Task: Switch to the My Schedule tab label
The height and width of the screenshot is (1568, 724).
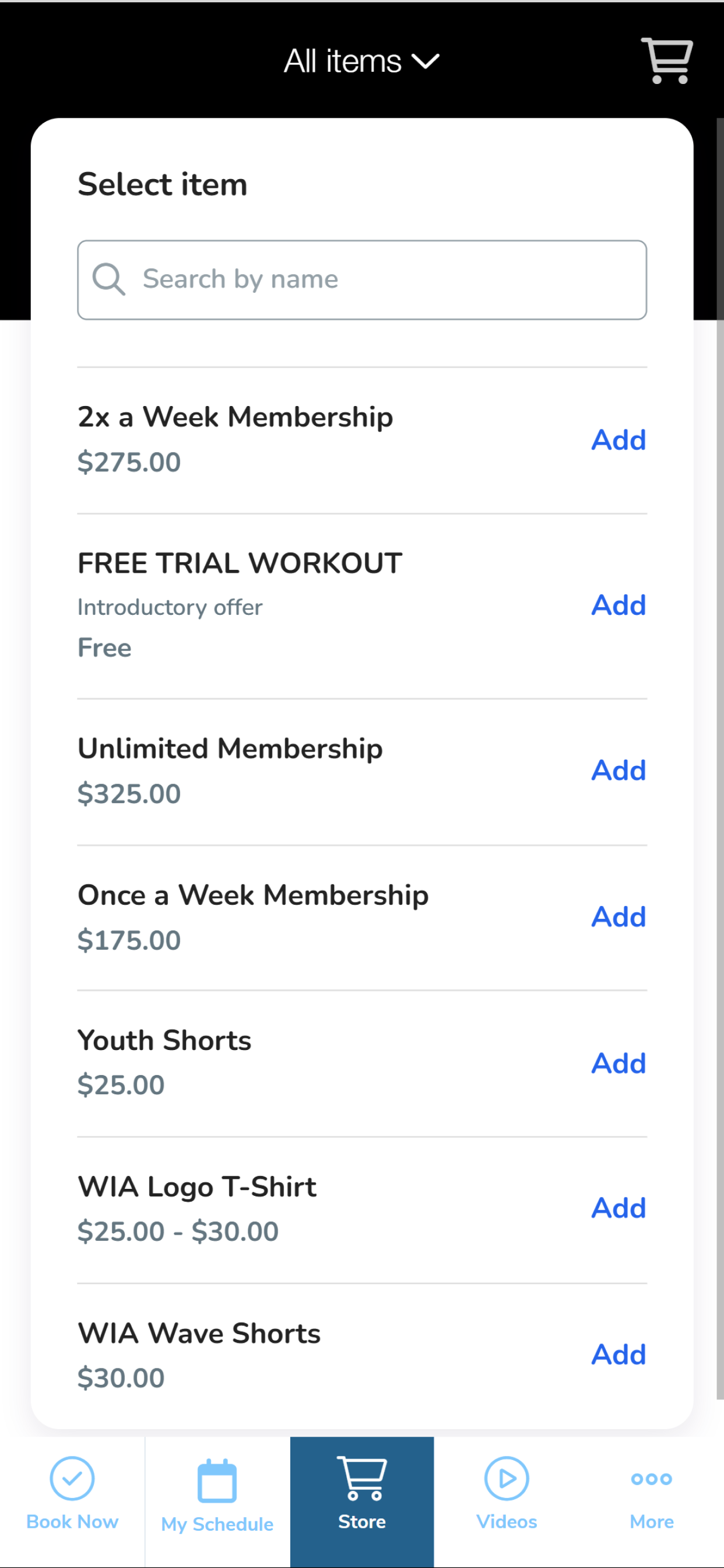Action: click(217, 1524)
